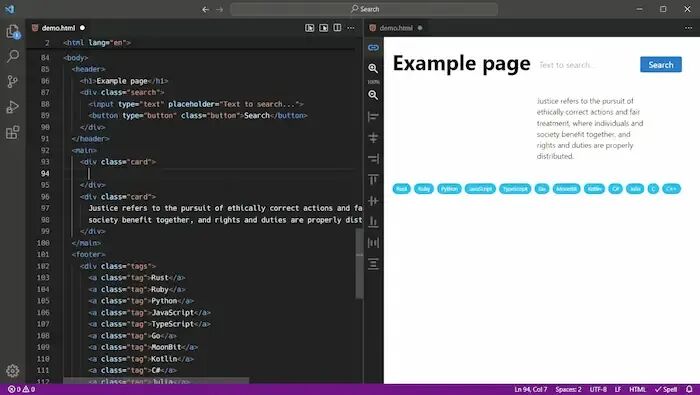Viewport: 700px width, 395px height.
Task: Open the Search view in activity bar
Action: point(12,56)
